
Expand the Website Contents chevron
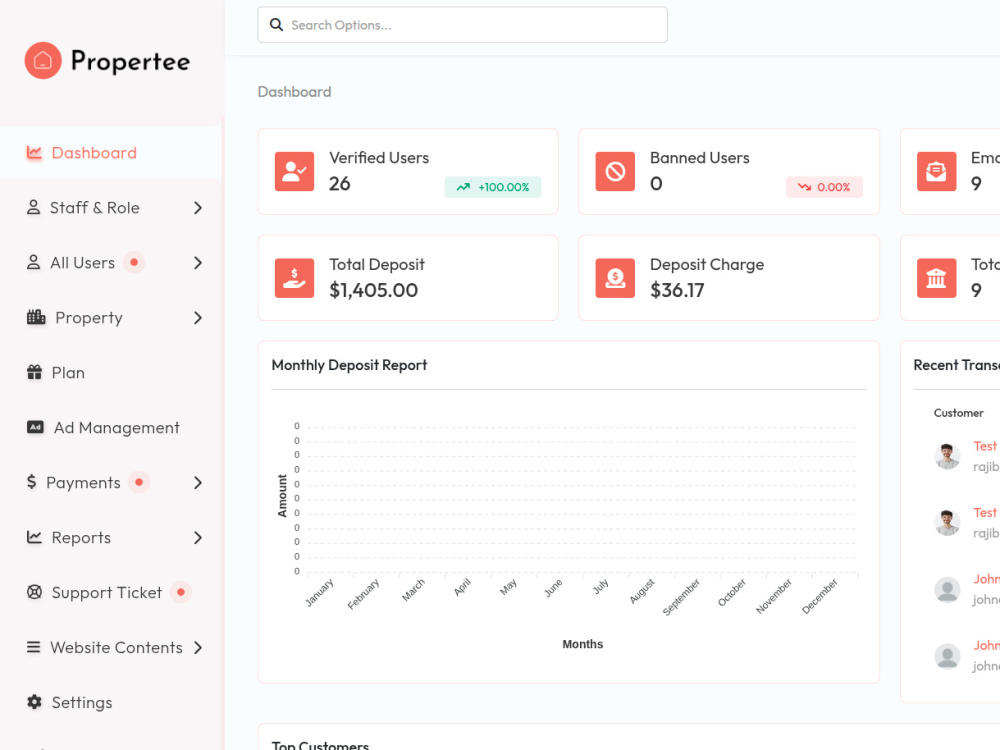198,647
